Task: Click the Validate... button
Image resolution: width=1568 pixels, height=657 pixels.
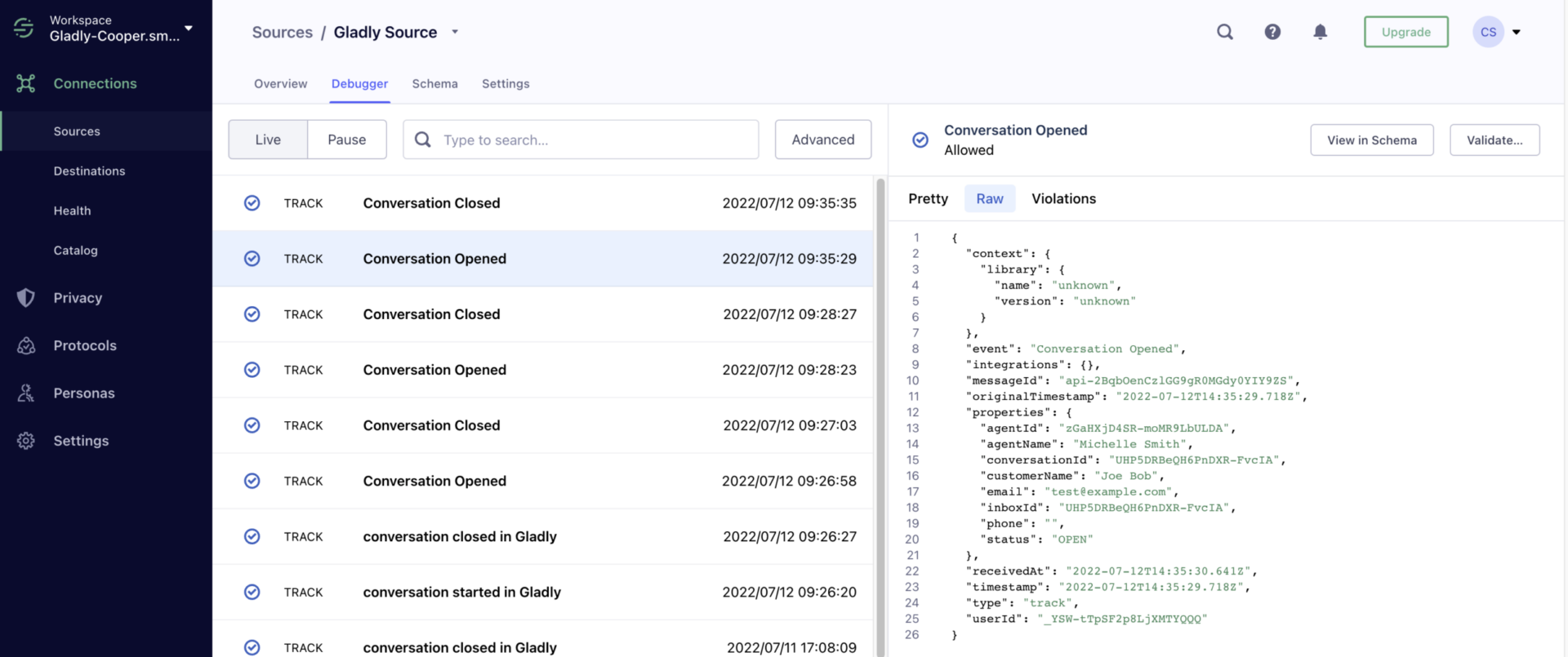Action: coord(1494,140)
